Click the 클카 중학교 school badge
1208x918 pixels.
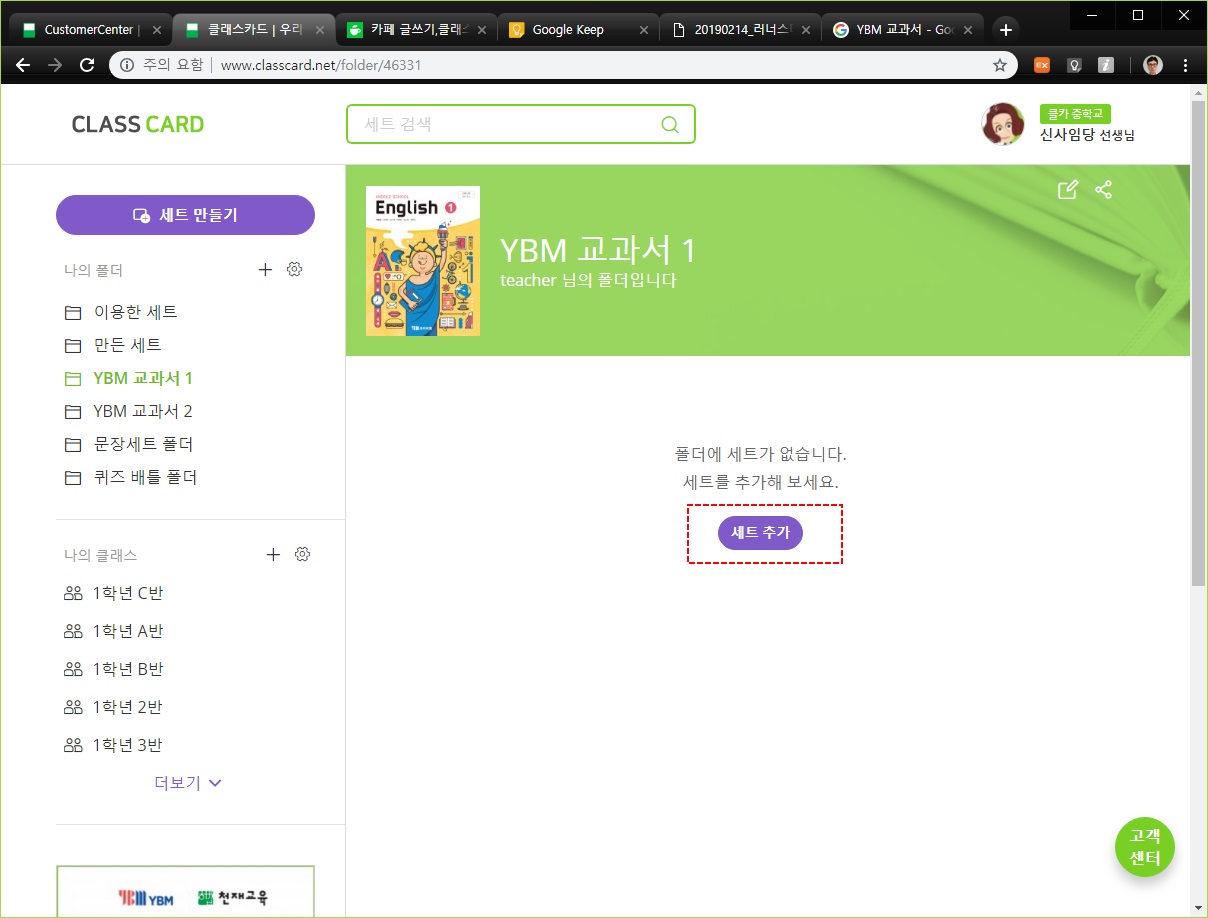tap(1075, 114)
